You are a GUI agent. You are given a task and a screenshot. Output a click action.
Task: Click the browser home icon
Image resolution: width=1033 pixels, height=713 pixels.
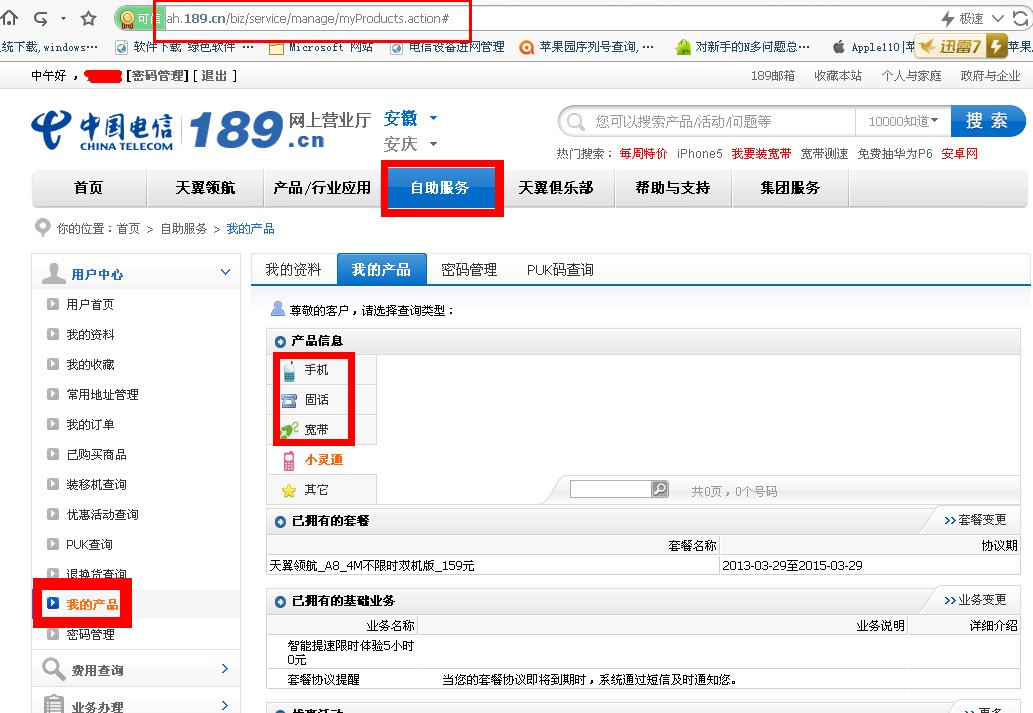coord(11,16)
